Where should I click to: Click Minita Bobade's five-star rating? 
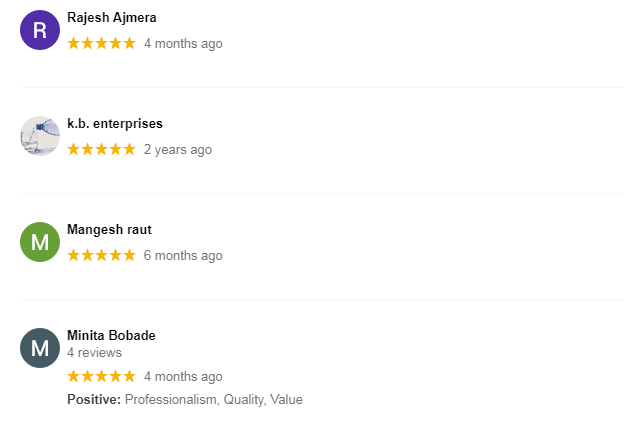pyautogui.click(x=101, y=376)
